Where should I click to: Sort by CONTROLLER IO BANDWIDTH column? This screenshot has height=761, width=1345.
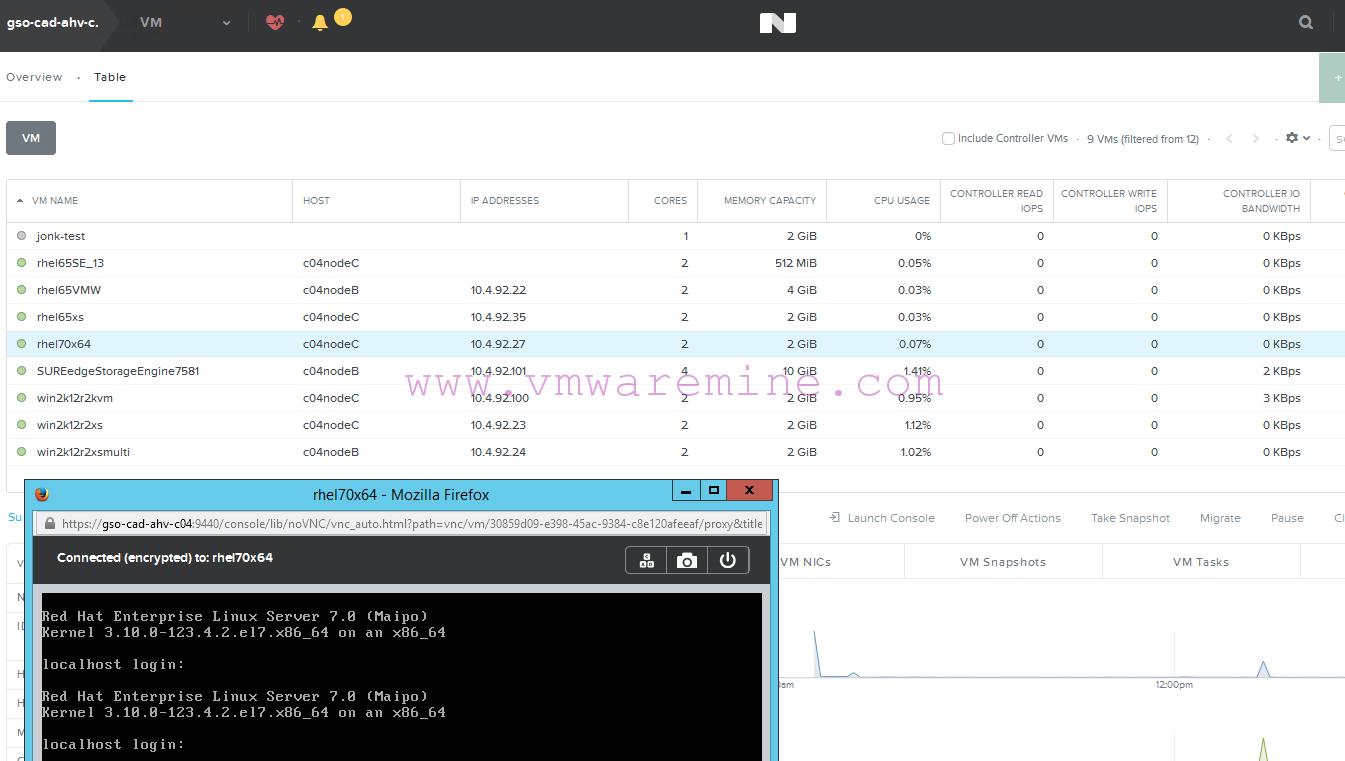point(1261,201)
